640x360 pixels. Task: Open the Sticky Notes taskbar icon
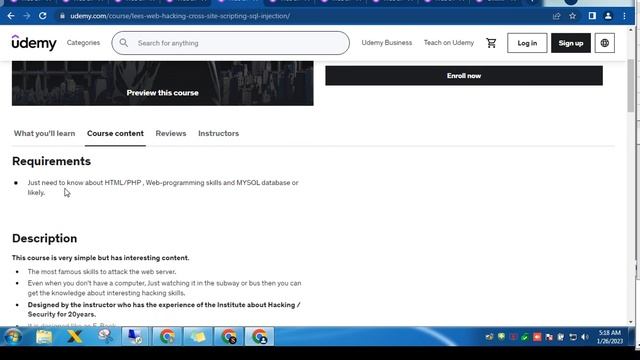[x=198, y=337]
